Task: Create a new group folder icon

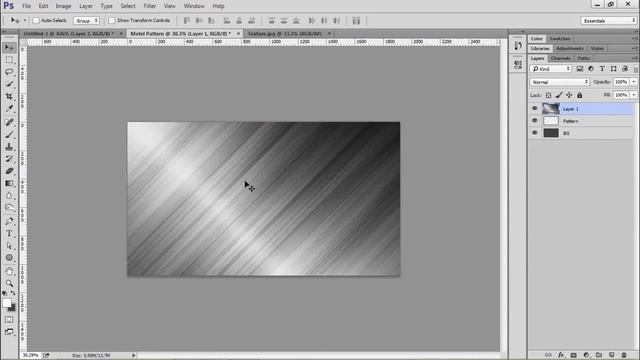Action: point(599,355)
